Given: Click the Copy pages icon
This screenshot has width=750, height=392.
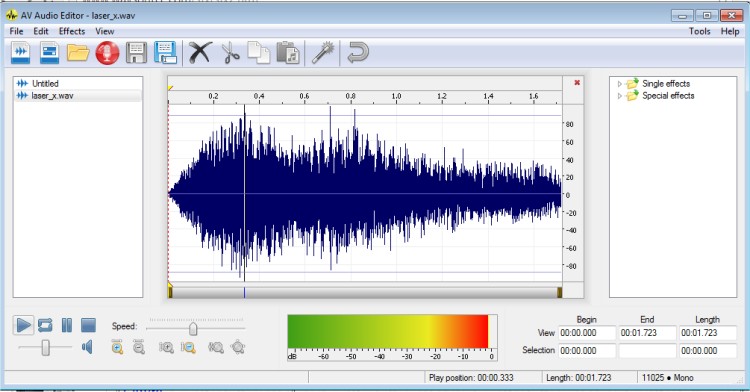Looking at the screenshot, I should tap(259, 53).
